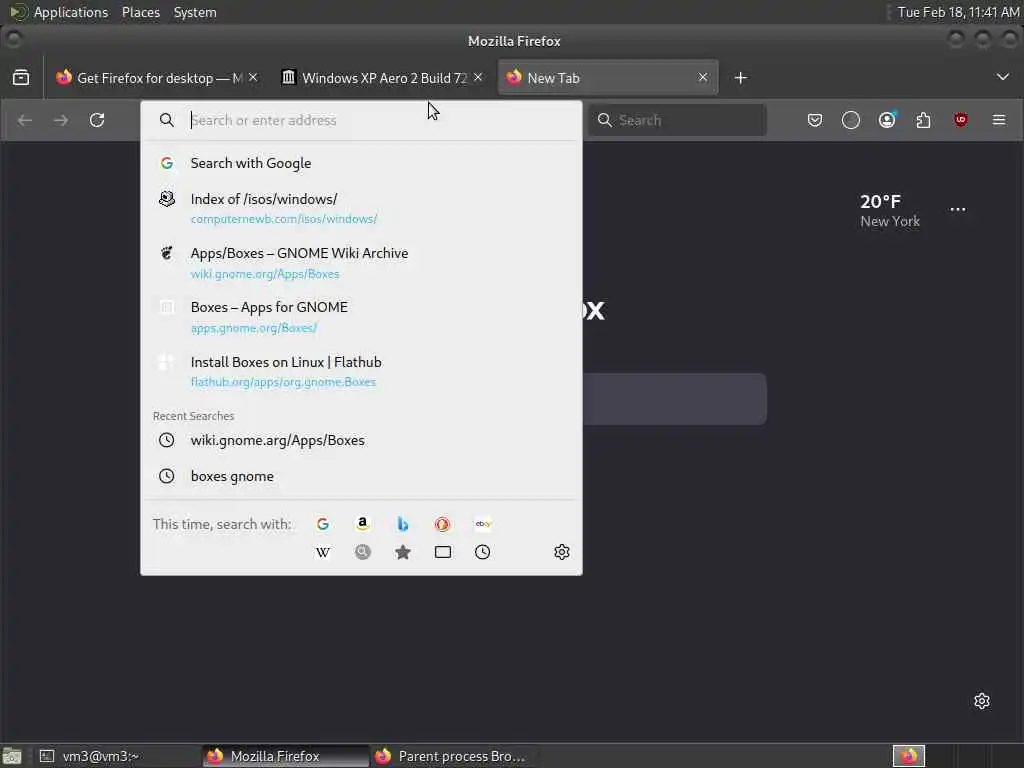Close the Get Firefox for desktop tab
The image size is (1024, 768).
253,77
